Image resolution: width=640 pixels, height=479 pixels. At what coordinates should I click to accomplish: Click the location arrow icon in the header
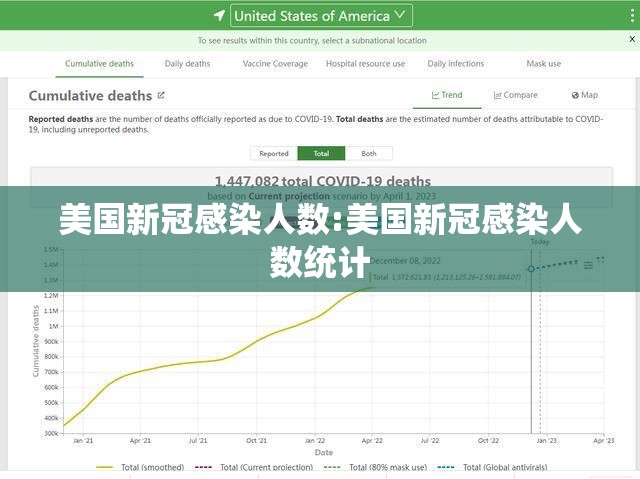[x=219, y=16]
